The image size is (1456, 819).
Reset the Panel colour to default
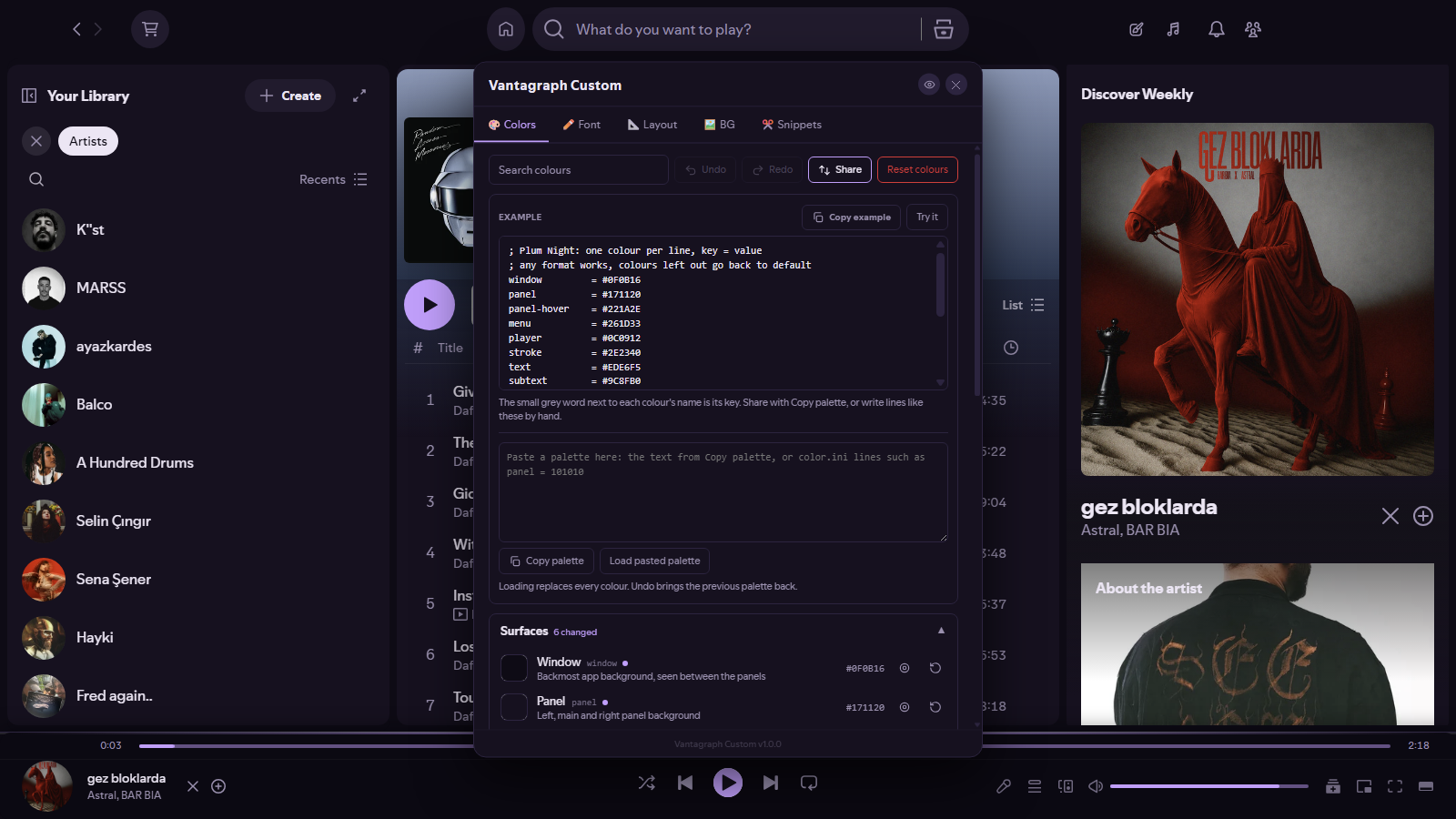click(x=935, y=707)
